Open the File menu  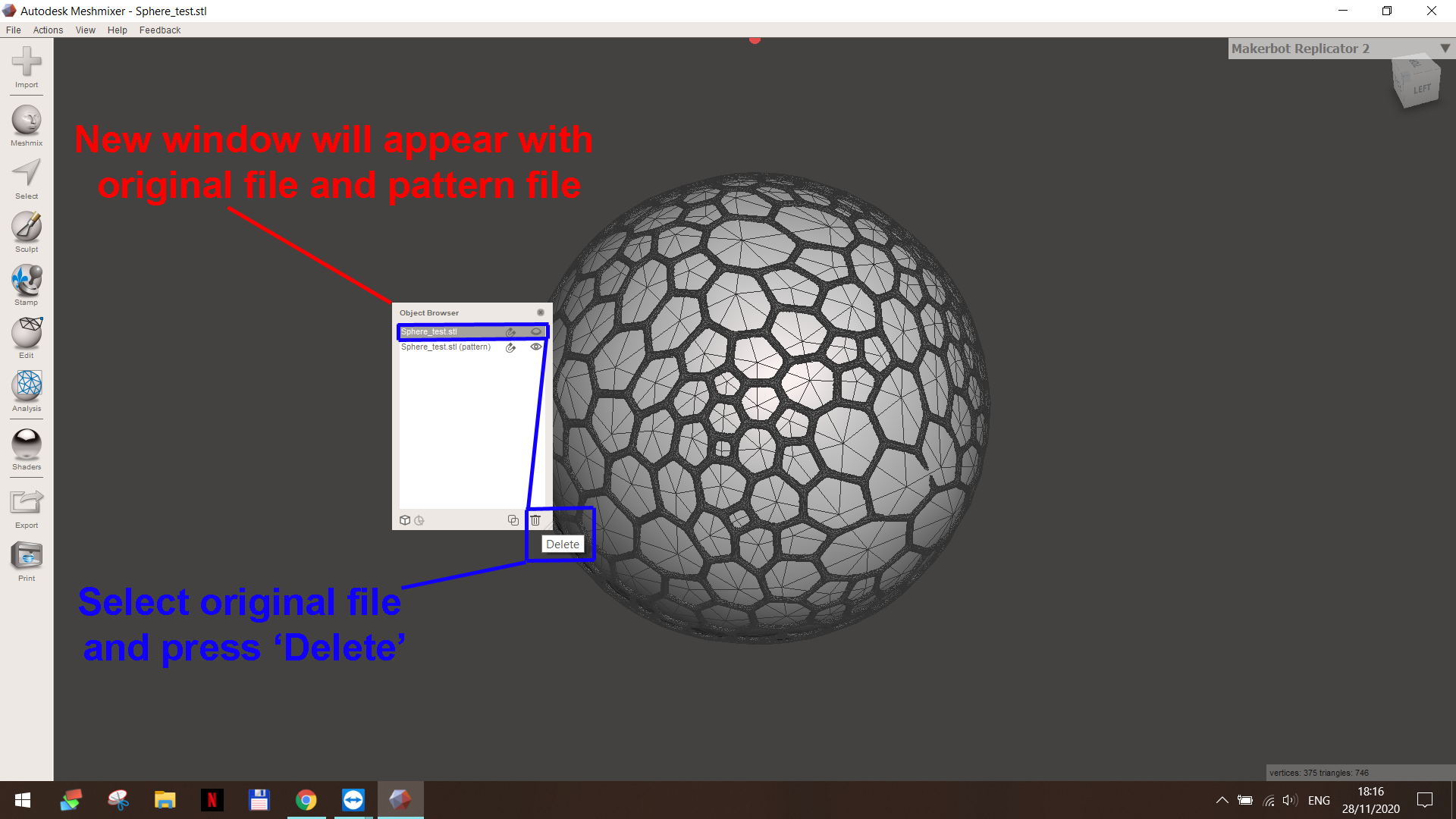coord(13,30)
